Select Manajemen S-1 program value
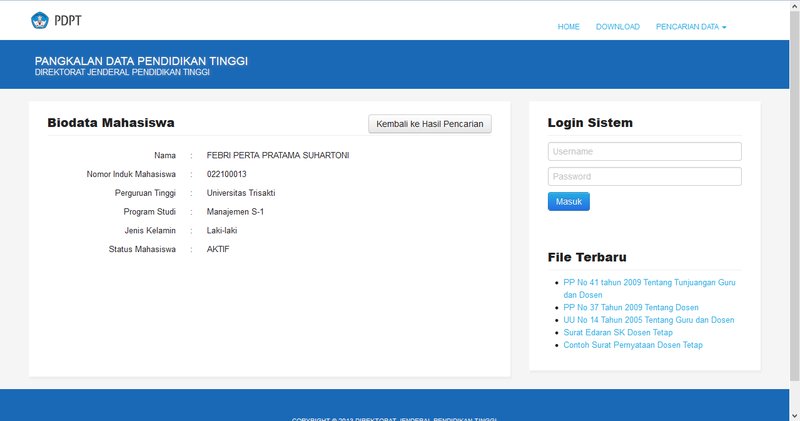This screenshot has height=421, width=800. point(235,212)
